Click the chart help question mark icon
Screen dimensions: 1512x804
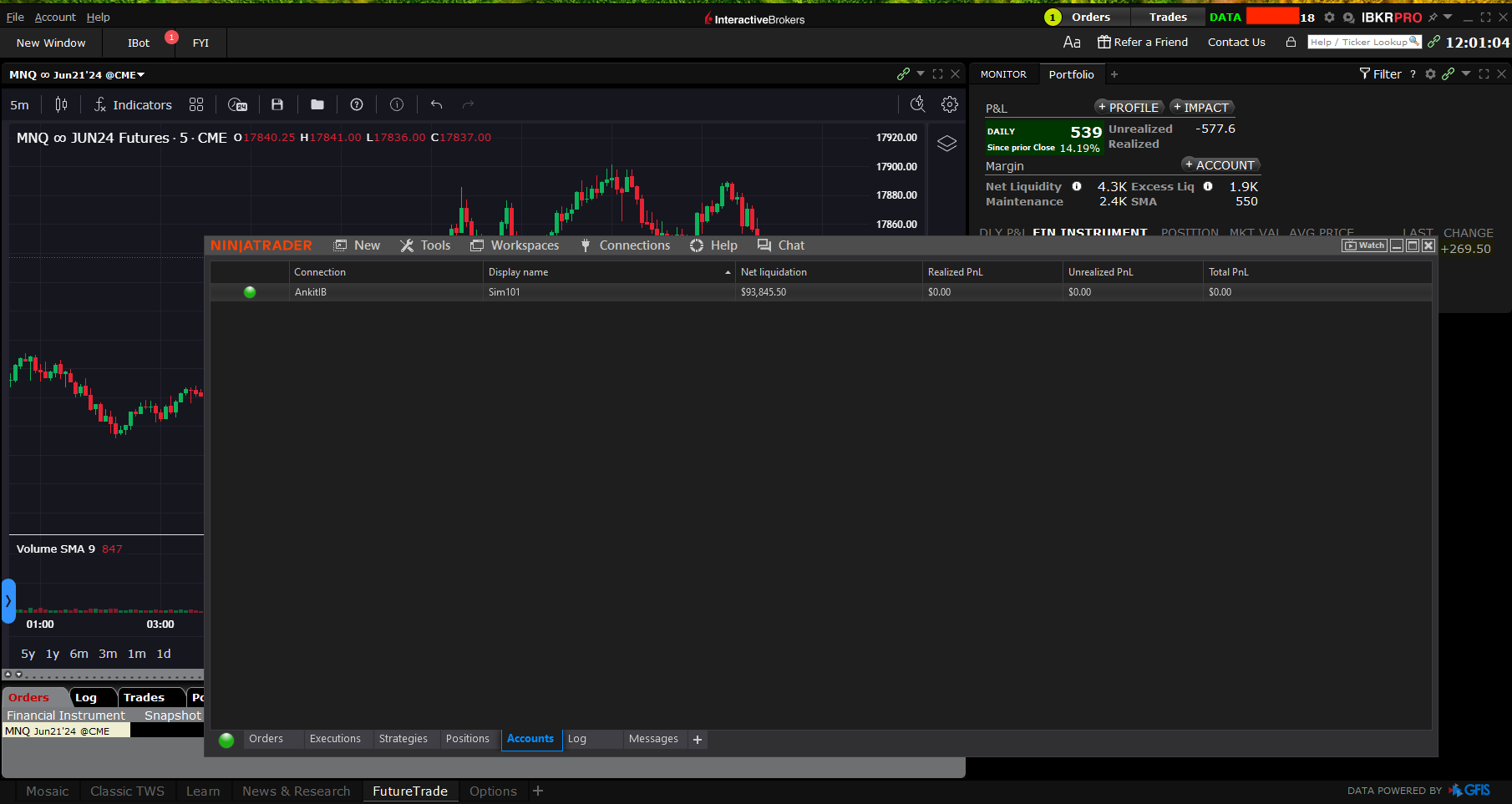pyautogui.click(x=357, y=104)
